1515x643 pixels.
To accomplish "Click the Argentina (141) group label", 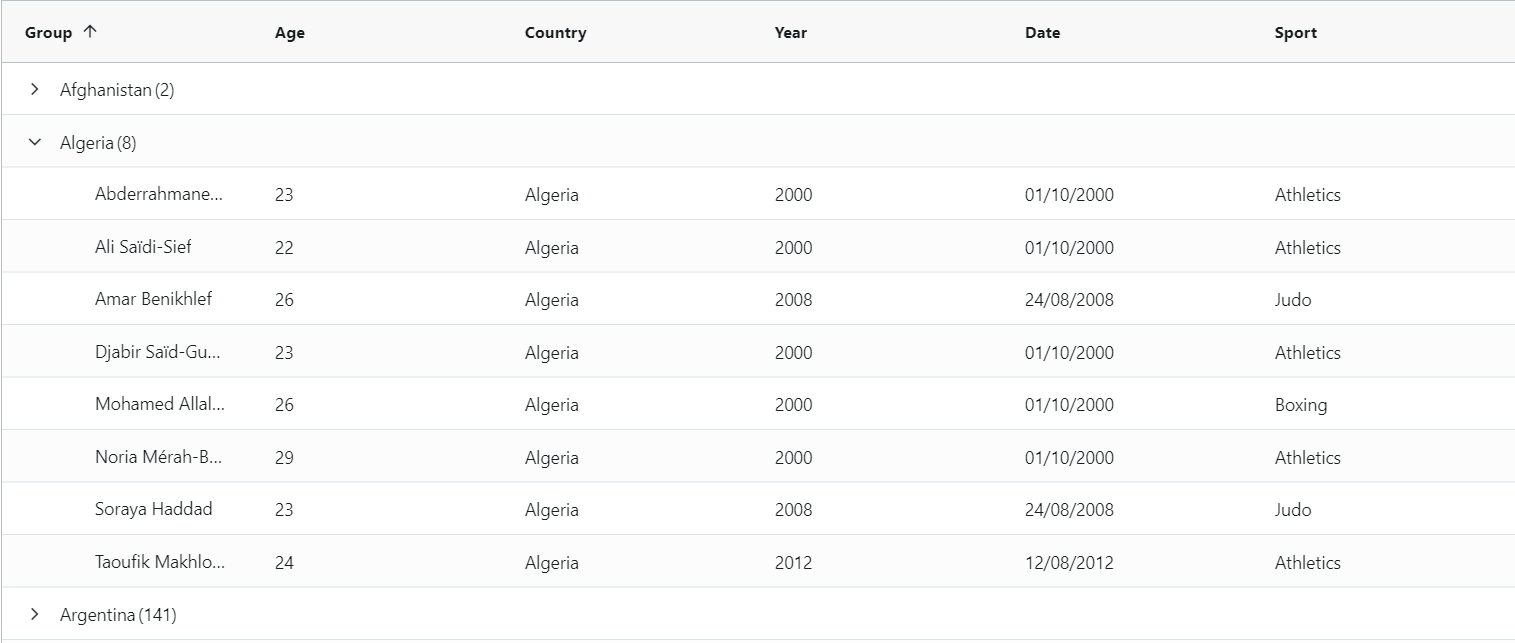I will click(118, 615).
